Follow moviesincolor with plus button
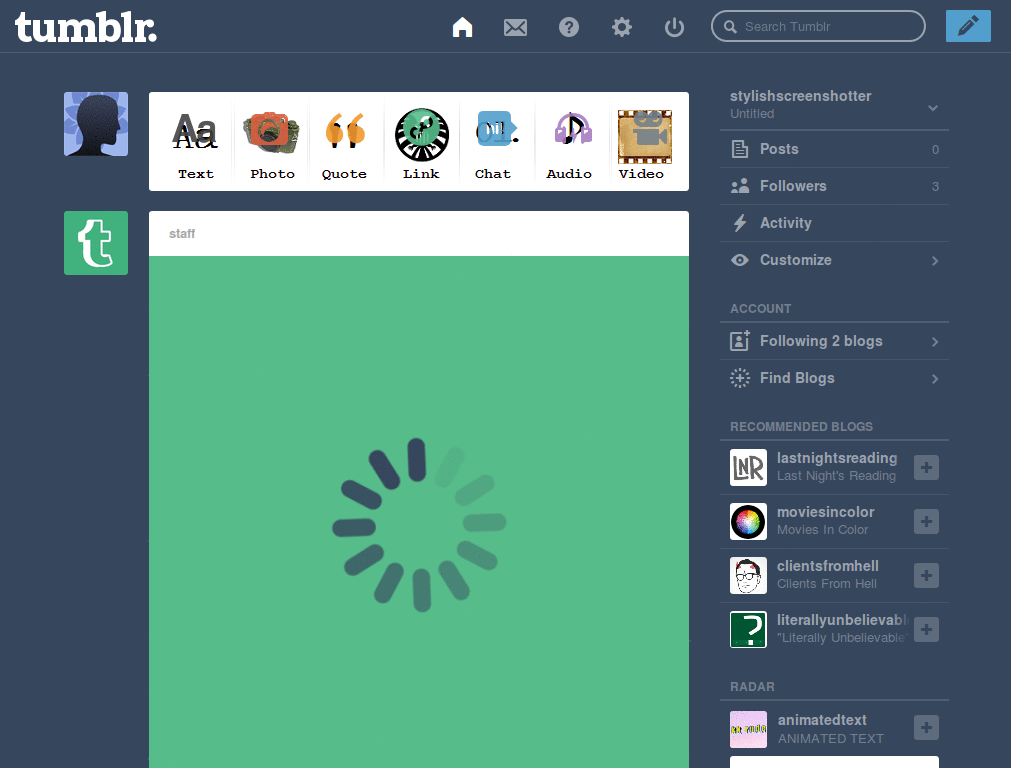The image size is (1024, 768). point(926,521)
